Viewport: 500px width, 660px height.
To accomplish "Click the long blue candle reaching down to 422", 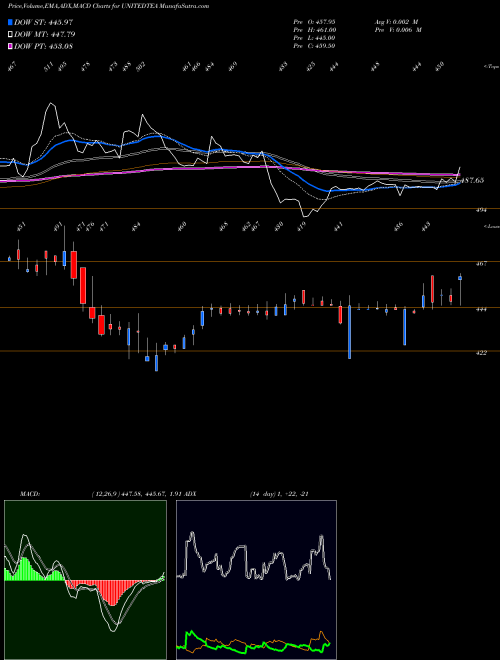I will tap(349, 332).
